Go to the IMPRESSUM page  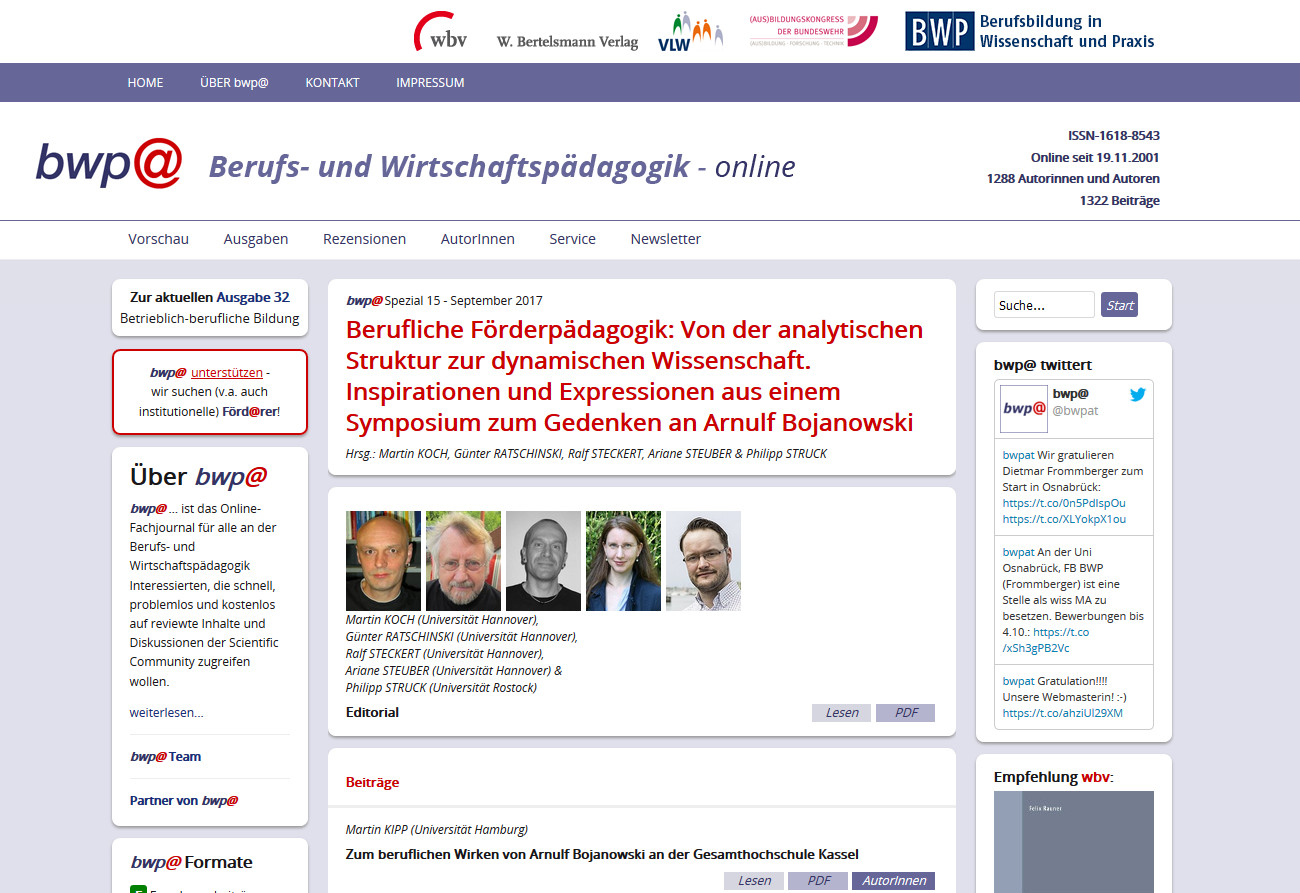(430, 83)
